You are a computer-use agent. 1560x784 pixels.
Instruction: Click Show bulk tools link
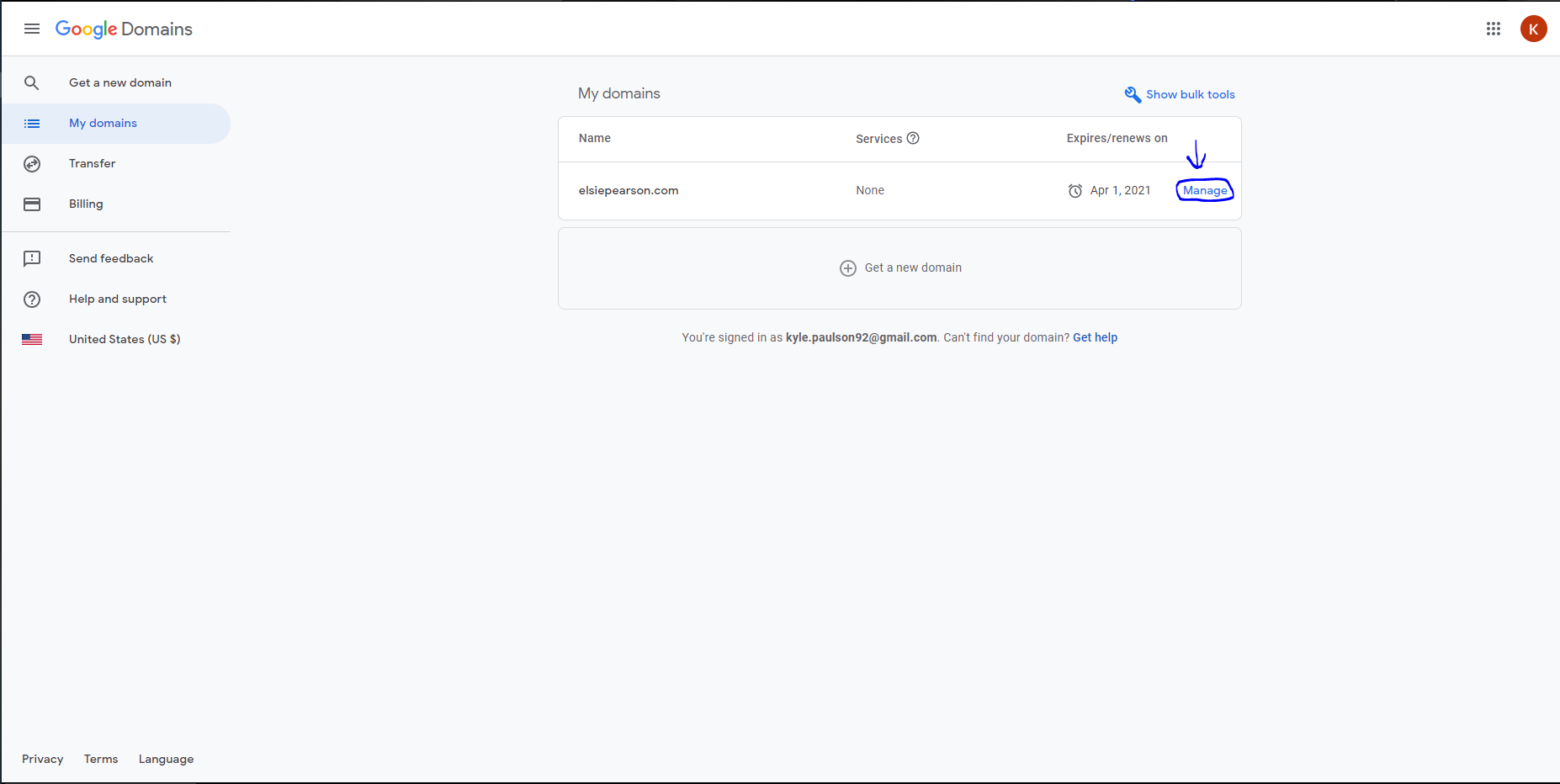point(1190,94)
